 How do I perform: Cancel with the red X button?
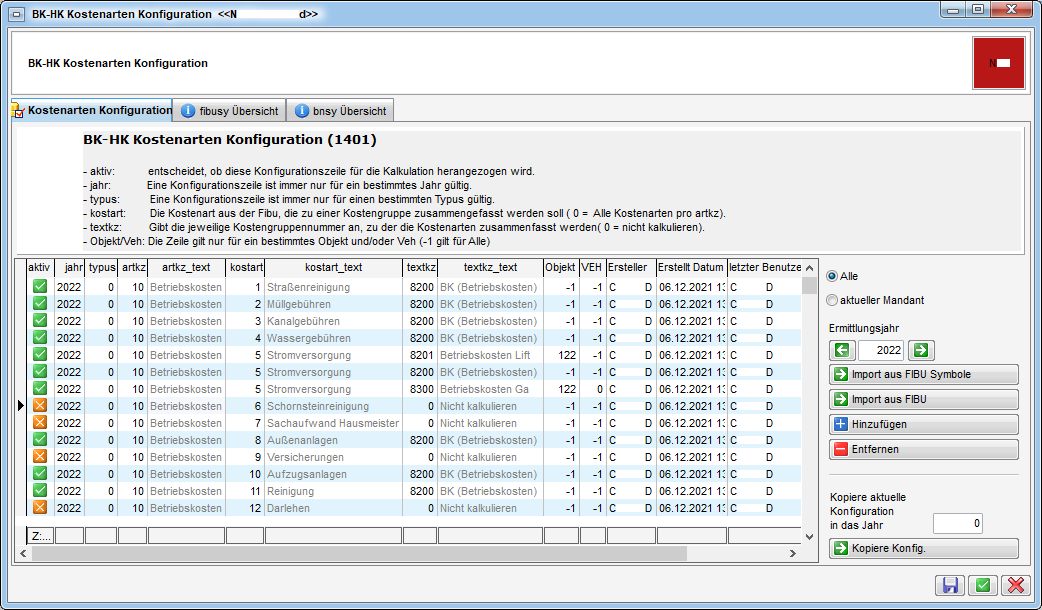[x=1015, y=585]
